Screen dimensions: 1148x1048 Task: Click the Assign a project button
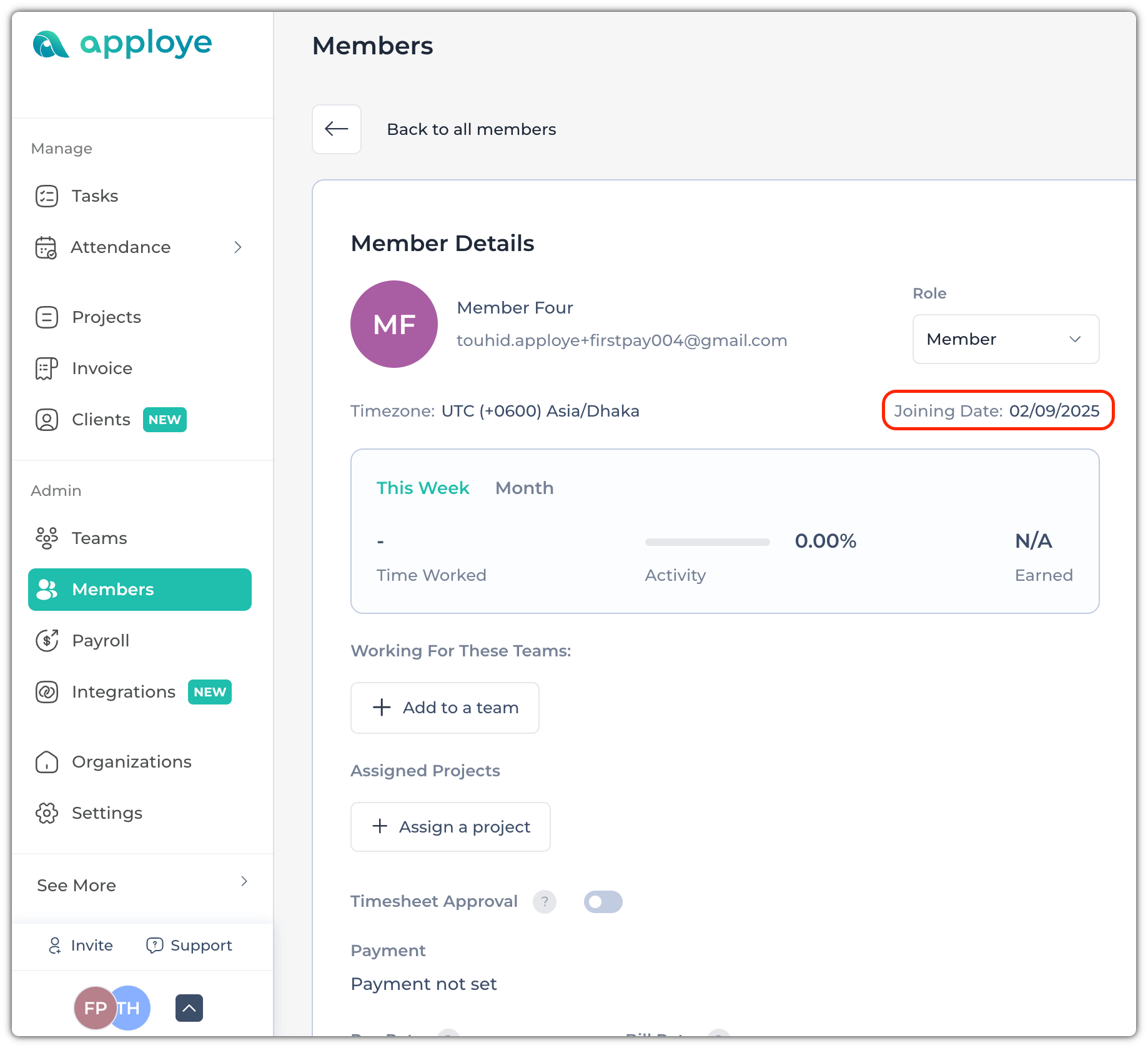click(450, 827)
